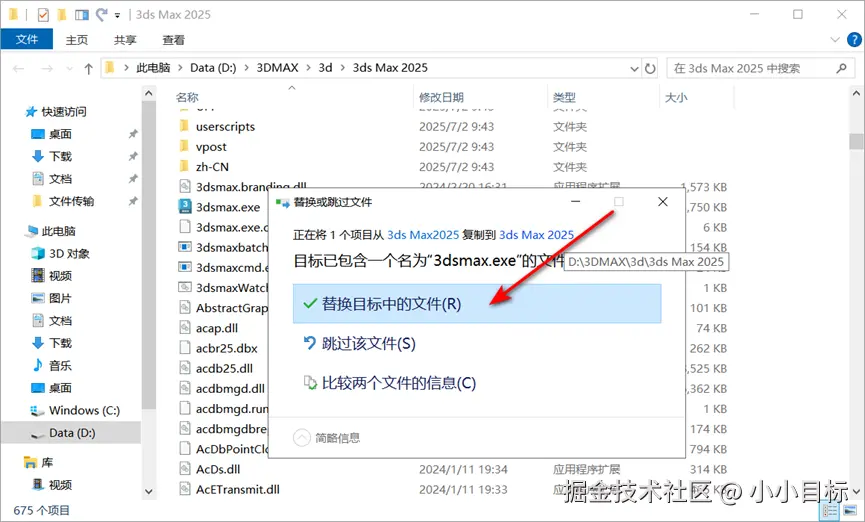Open address bar history dropdown
This screenshot has height=522, width=865.
click(634, 68)
